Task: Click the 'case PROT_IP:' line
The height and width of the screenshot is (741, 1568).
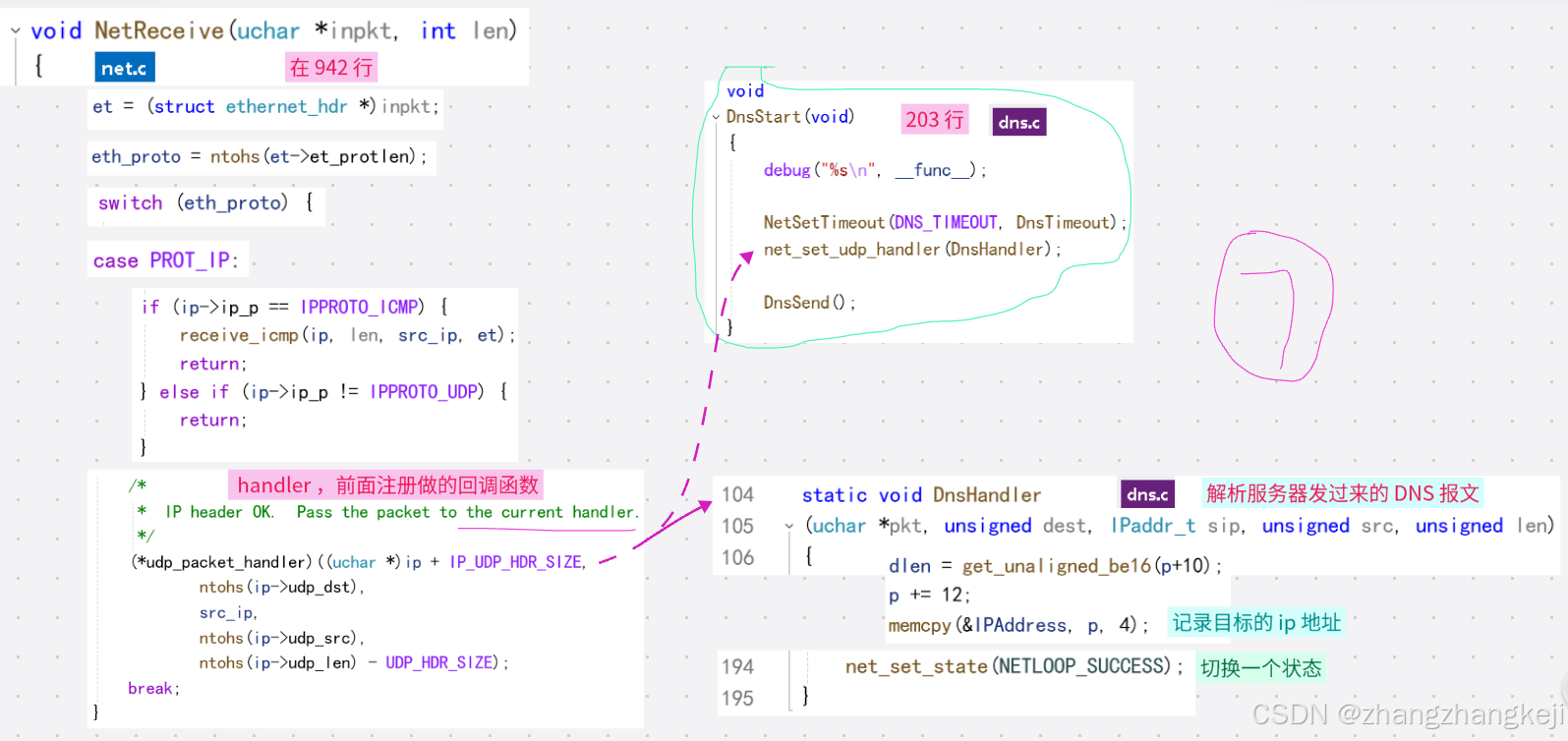Action: point(165,260)
